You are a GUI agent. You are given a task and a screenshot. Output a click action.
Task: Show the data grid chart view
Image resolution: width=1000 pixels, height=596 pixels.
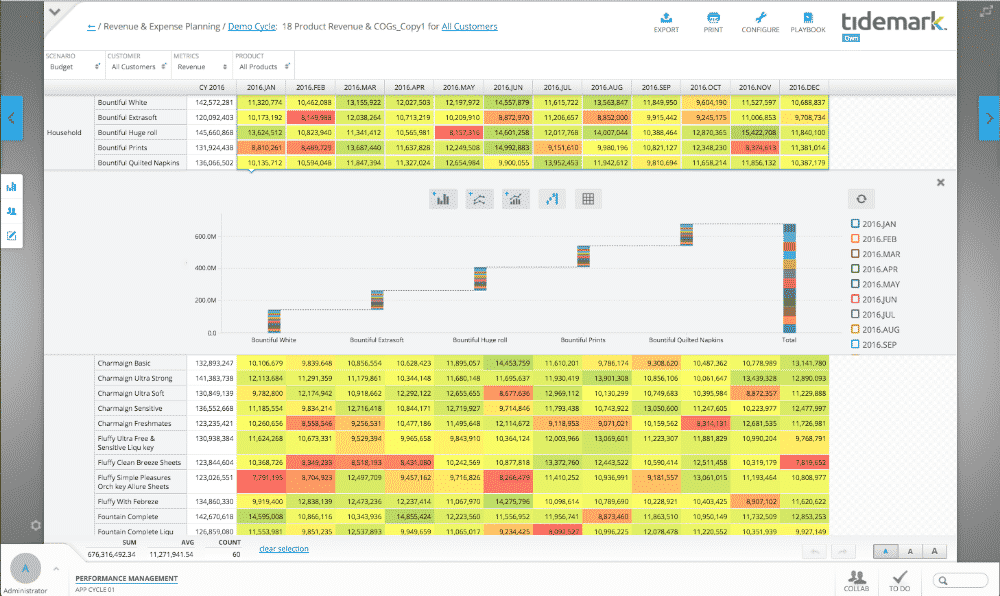click(588, 199)
